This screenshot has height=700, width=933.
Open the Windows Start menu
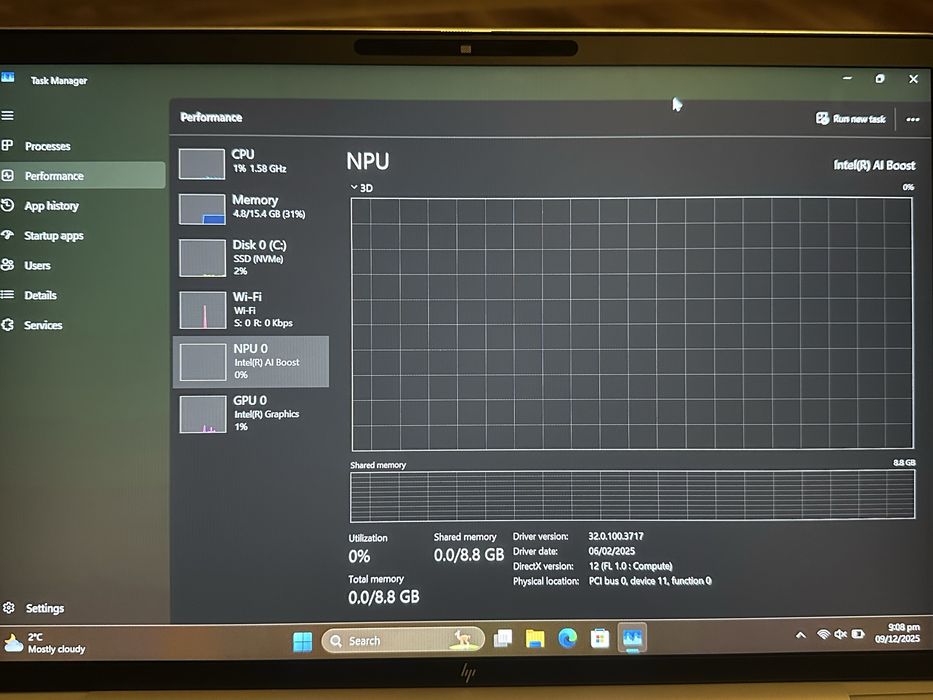coord(303,642)
